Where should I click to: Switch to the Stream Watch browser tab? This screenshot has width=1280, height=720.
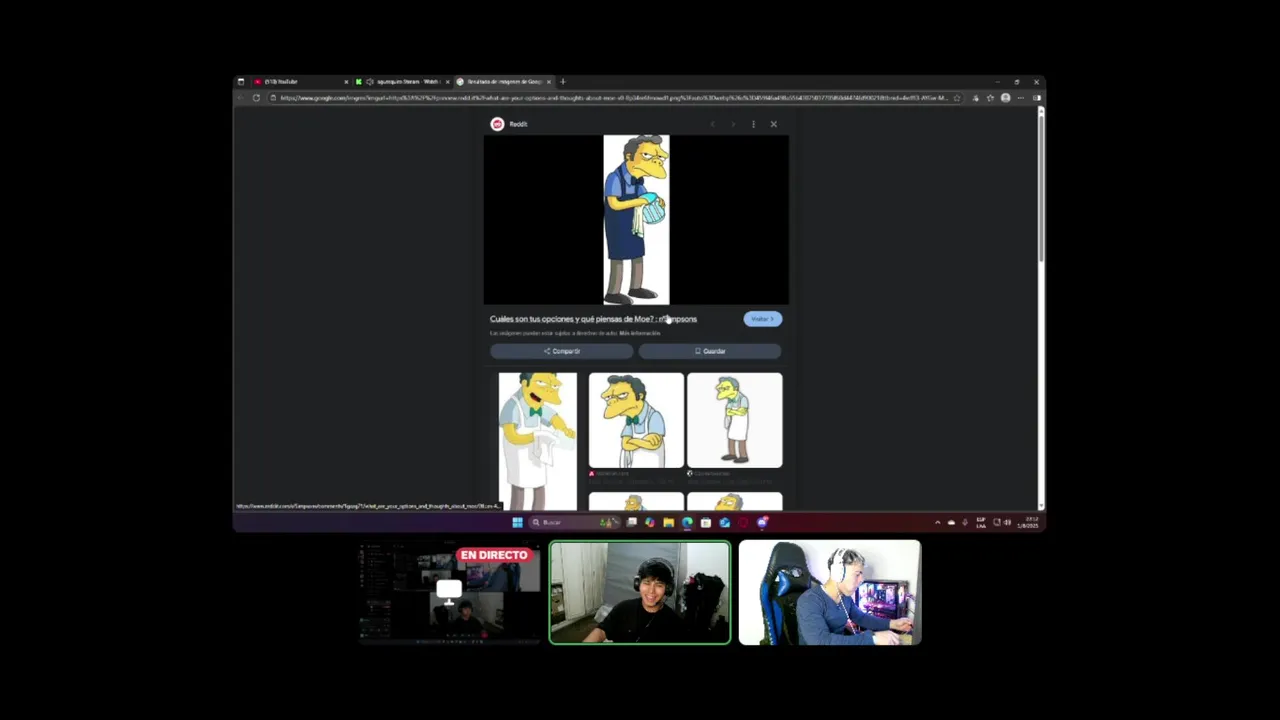(402, 82)
